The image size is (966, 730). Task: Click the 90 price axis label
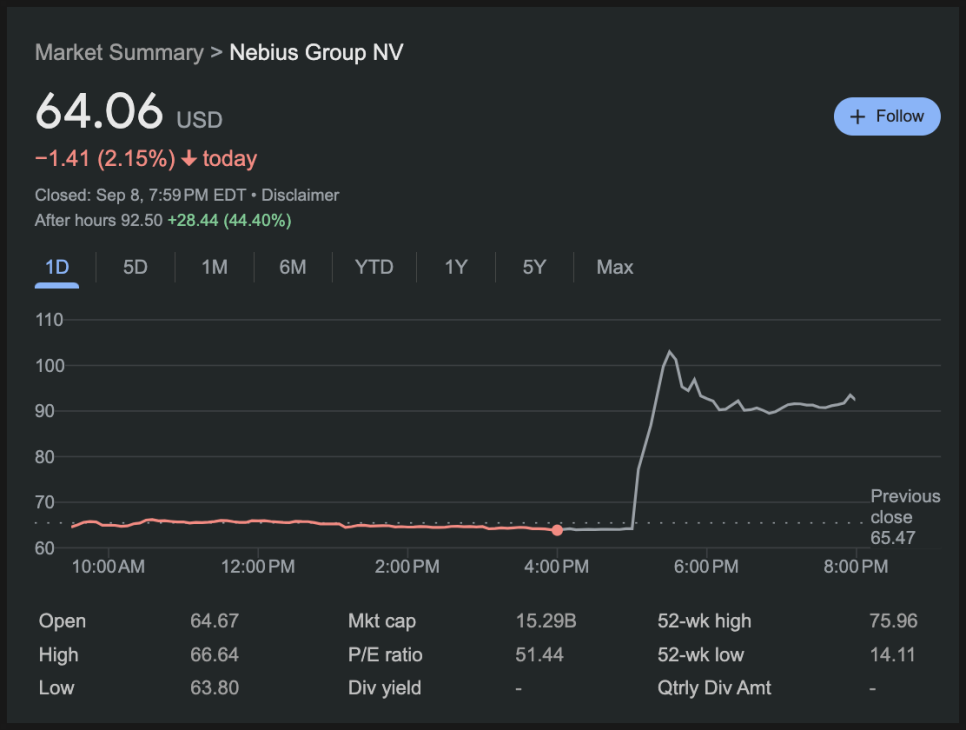tap(45, 411)
